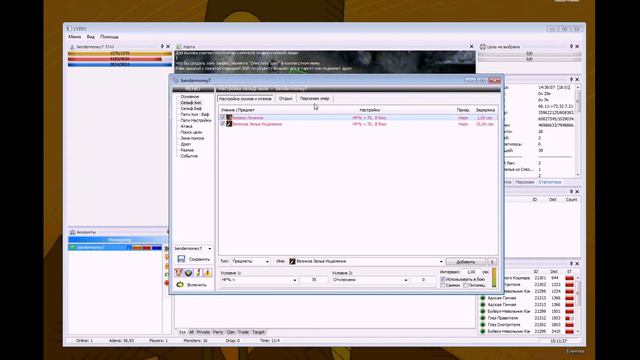Screen dimensions: 640x360
Task: Click the globe icon below the Сохранить button
Action: pyautogui.click(x=188, y=272)
